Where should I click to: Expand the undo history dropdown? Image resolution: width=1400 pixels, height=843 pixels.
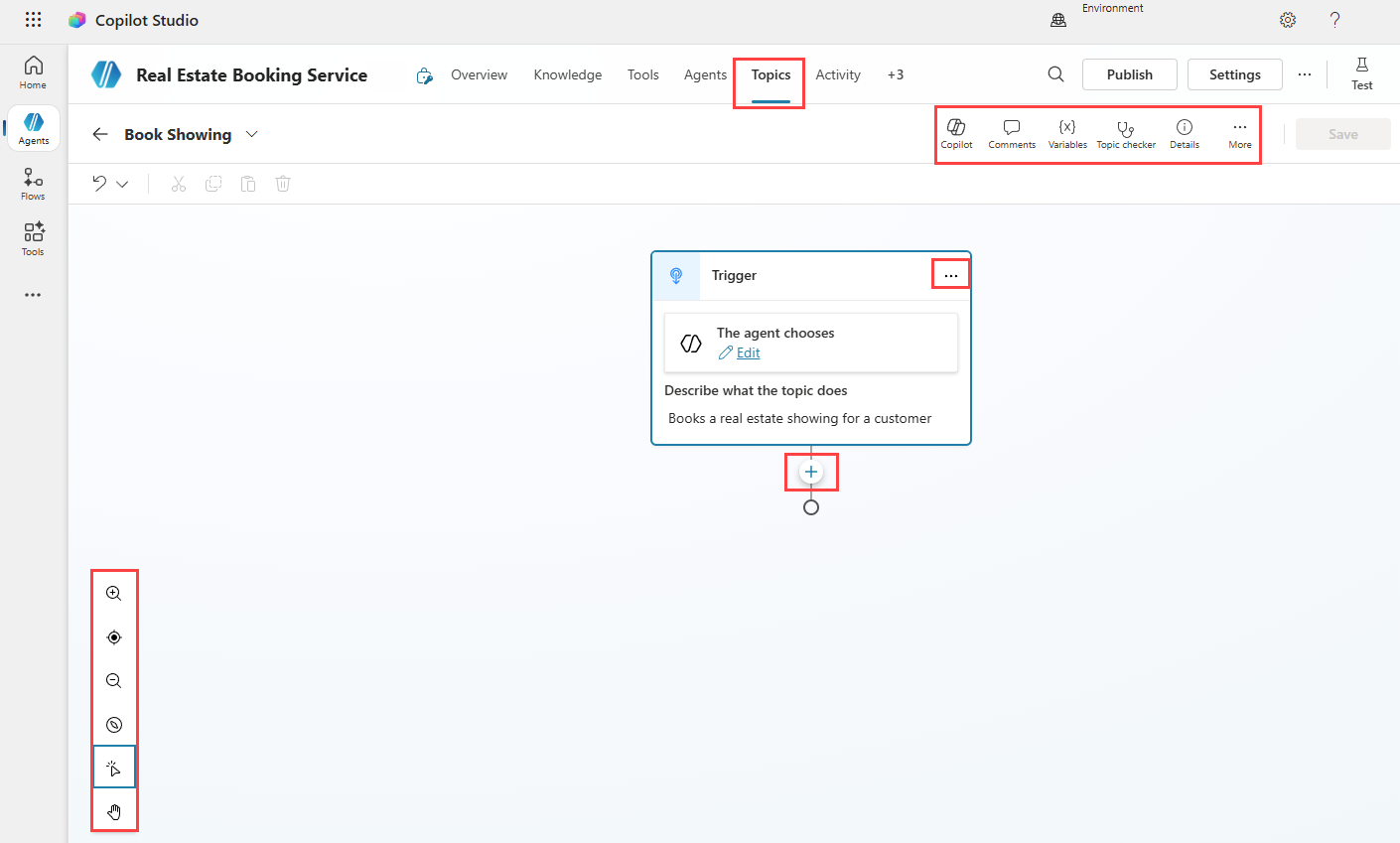pos(122,184)
